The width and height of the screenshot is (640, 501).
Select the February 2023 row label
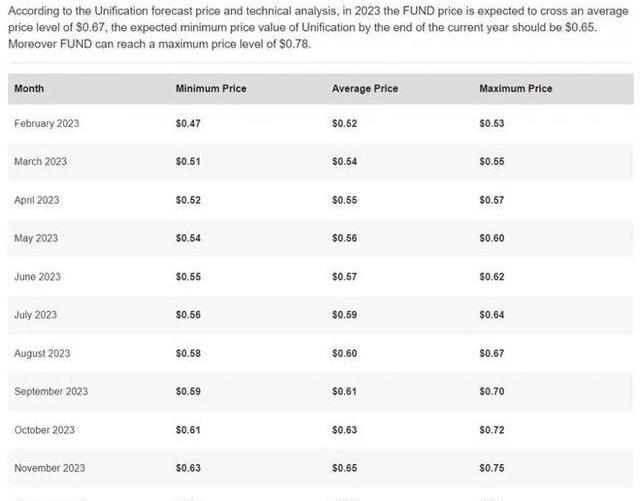(46, 123)
